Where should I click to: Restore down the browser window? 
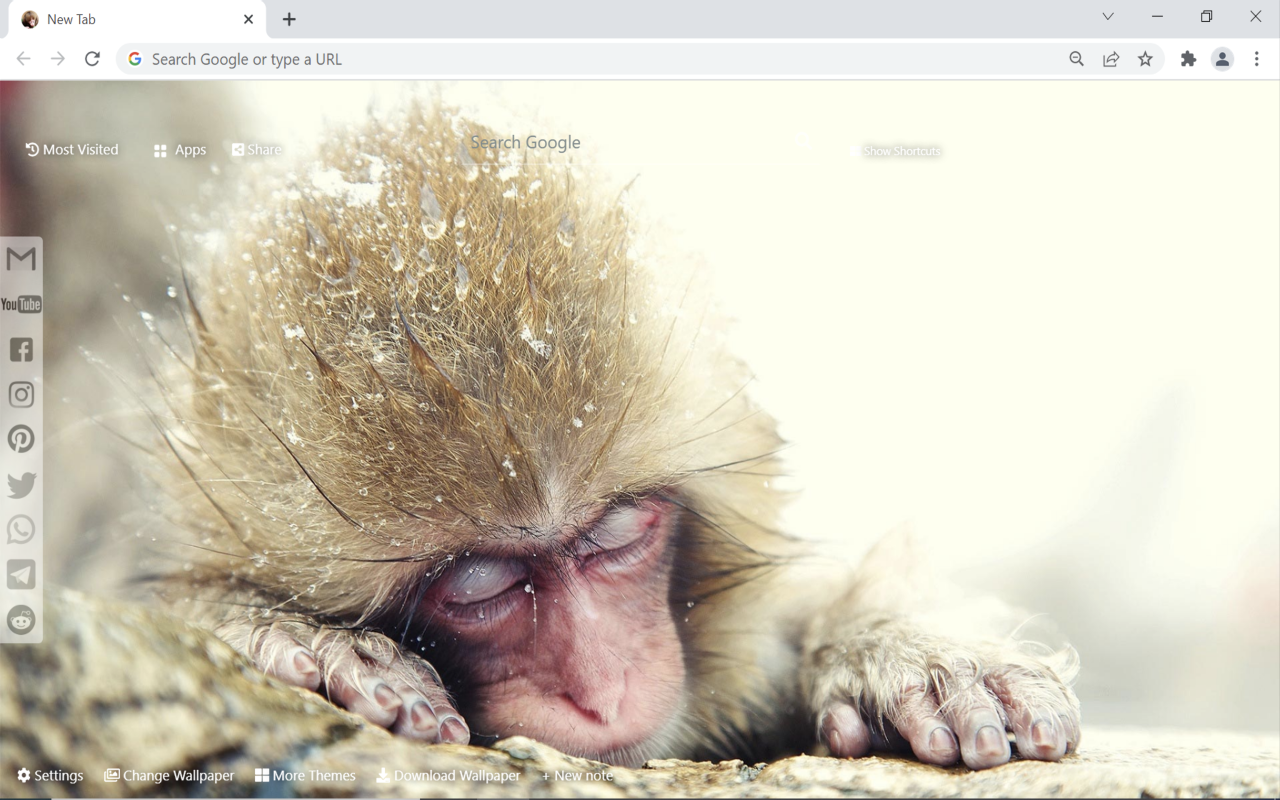(1206, 17)
